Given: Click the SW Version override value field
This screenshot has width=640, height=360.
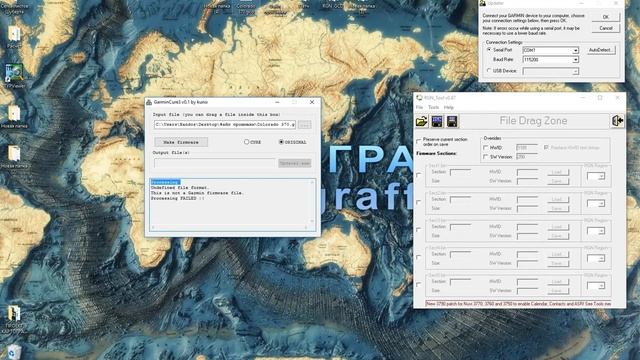Looking at the screenshot, I should click(527, 157).
